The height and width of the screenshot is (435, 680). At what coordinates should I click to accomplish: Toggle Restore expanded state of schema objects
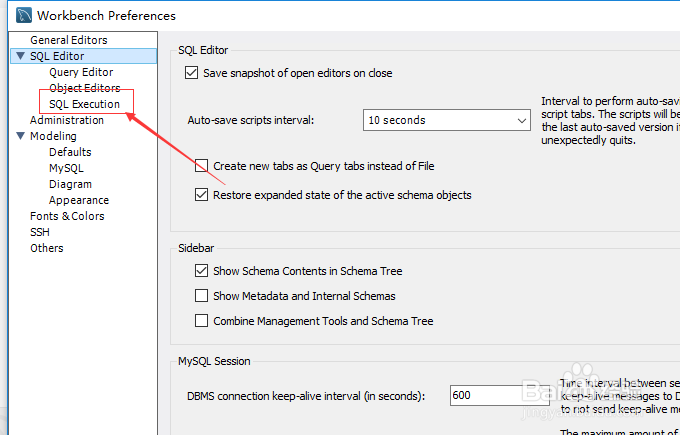point(201,195)
